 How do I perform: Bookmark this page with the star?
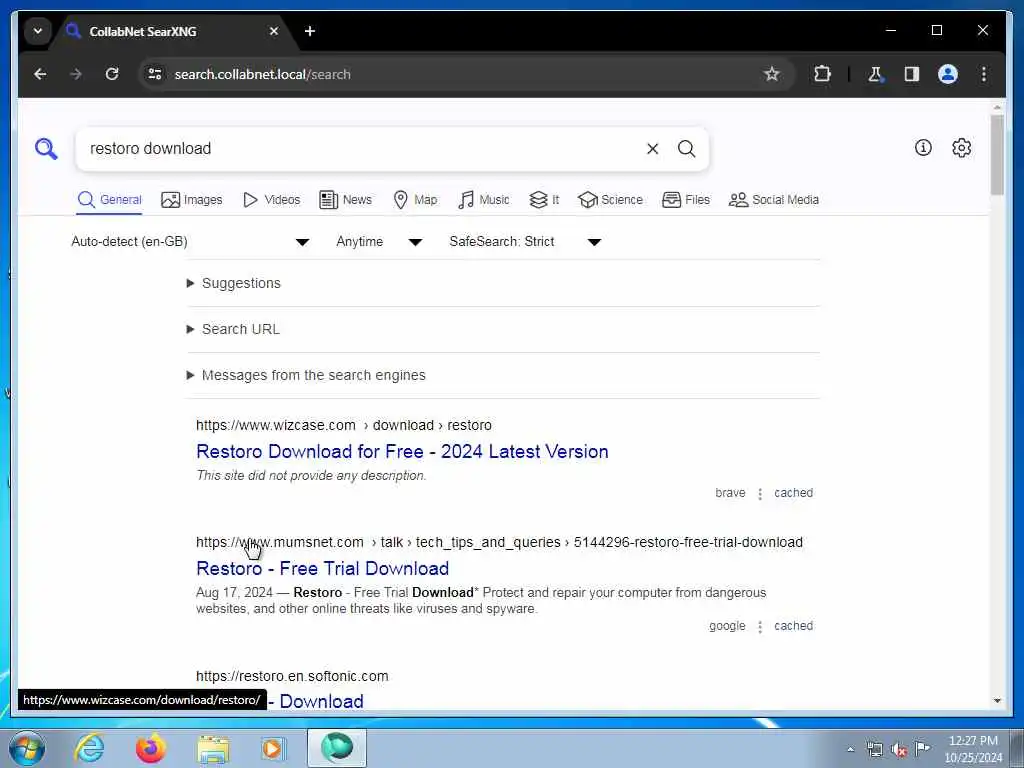pyautogui.click(x=771, y=74)
